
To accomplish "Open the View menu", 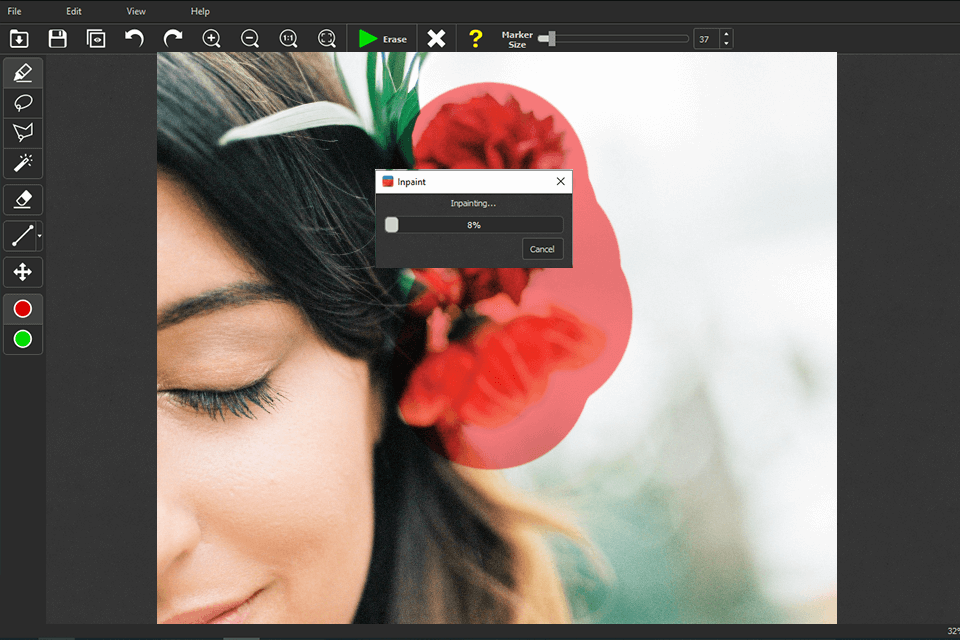I will (x=136, y=11).
